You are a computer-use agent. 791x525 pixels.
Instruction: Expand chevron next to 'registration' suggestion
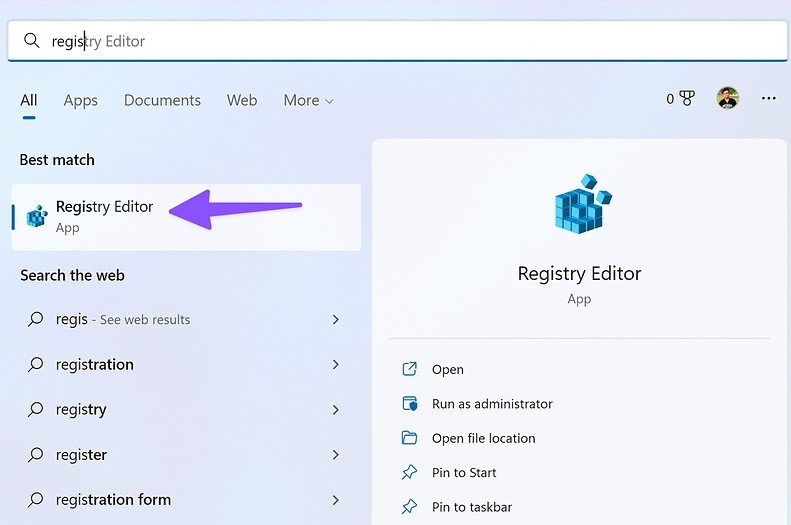coord(335,364)
